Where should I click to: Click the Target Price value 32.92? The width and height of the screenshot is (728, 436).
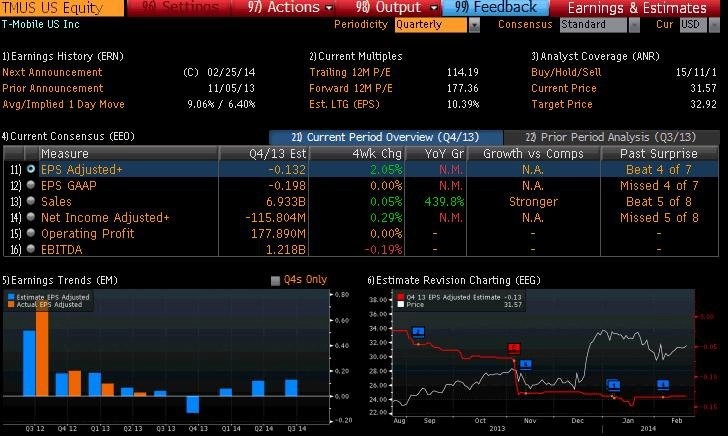point(703,104)
